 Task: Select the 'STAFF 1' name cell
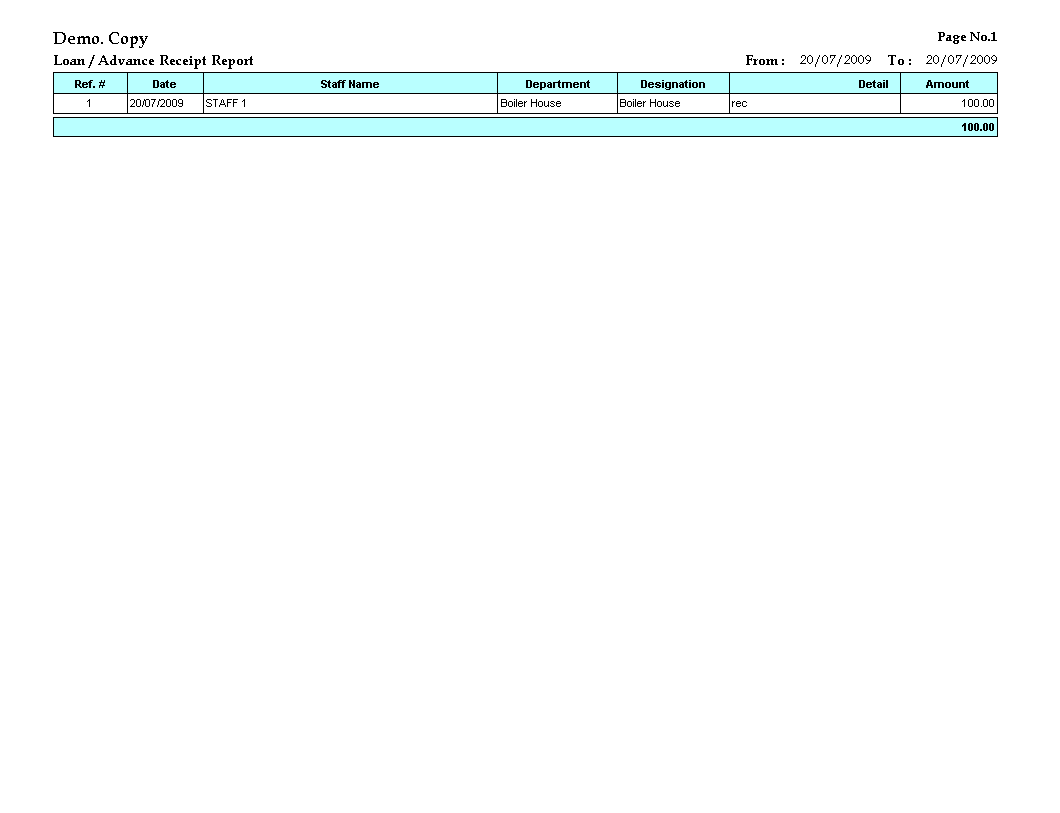[350, 103]
